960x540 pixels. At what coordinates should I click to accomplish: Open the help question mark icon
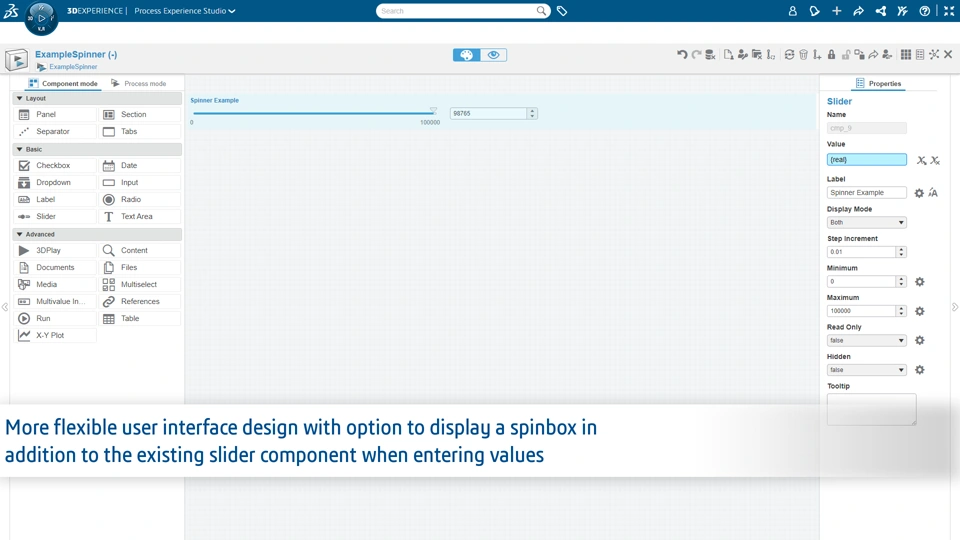point(924,11)
